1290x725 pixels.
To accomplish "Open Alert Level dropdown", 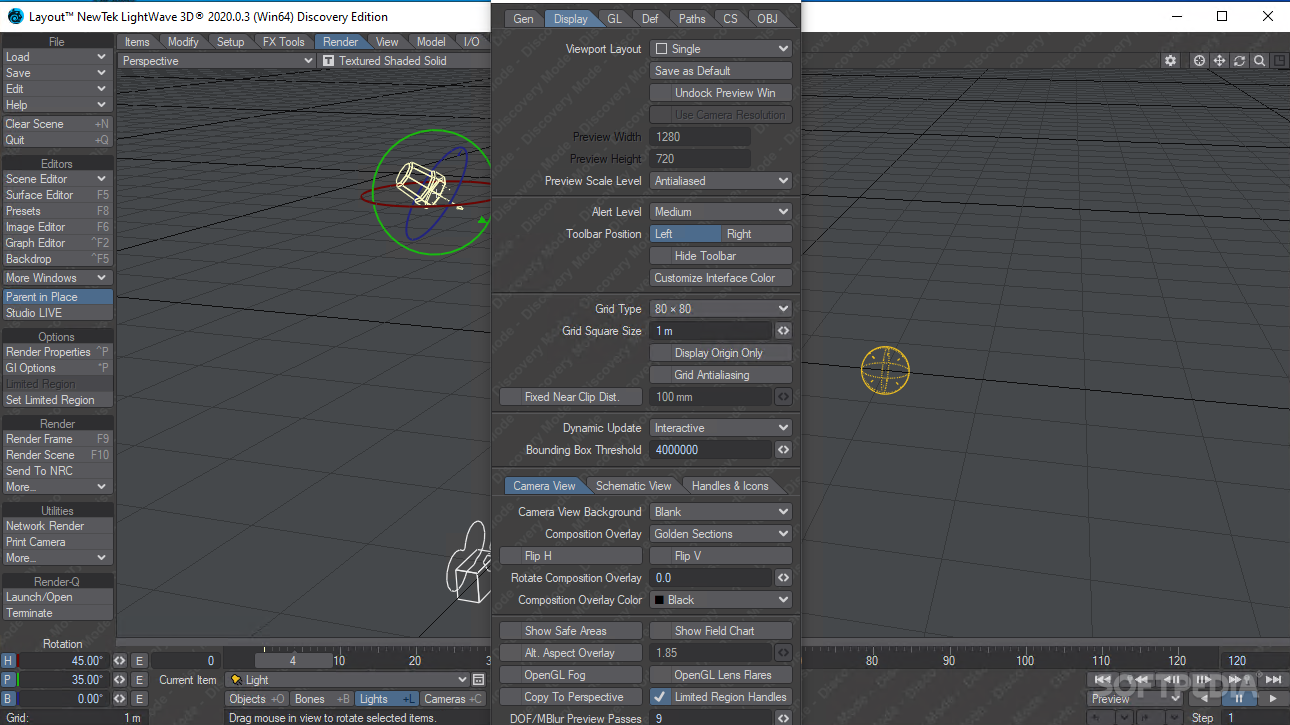I will (720, 212).
